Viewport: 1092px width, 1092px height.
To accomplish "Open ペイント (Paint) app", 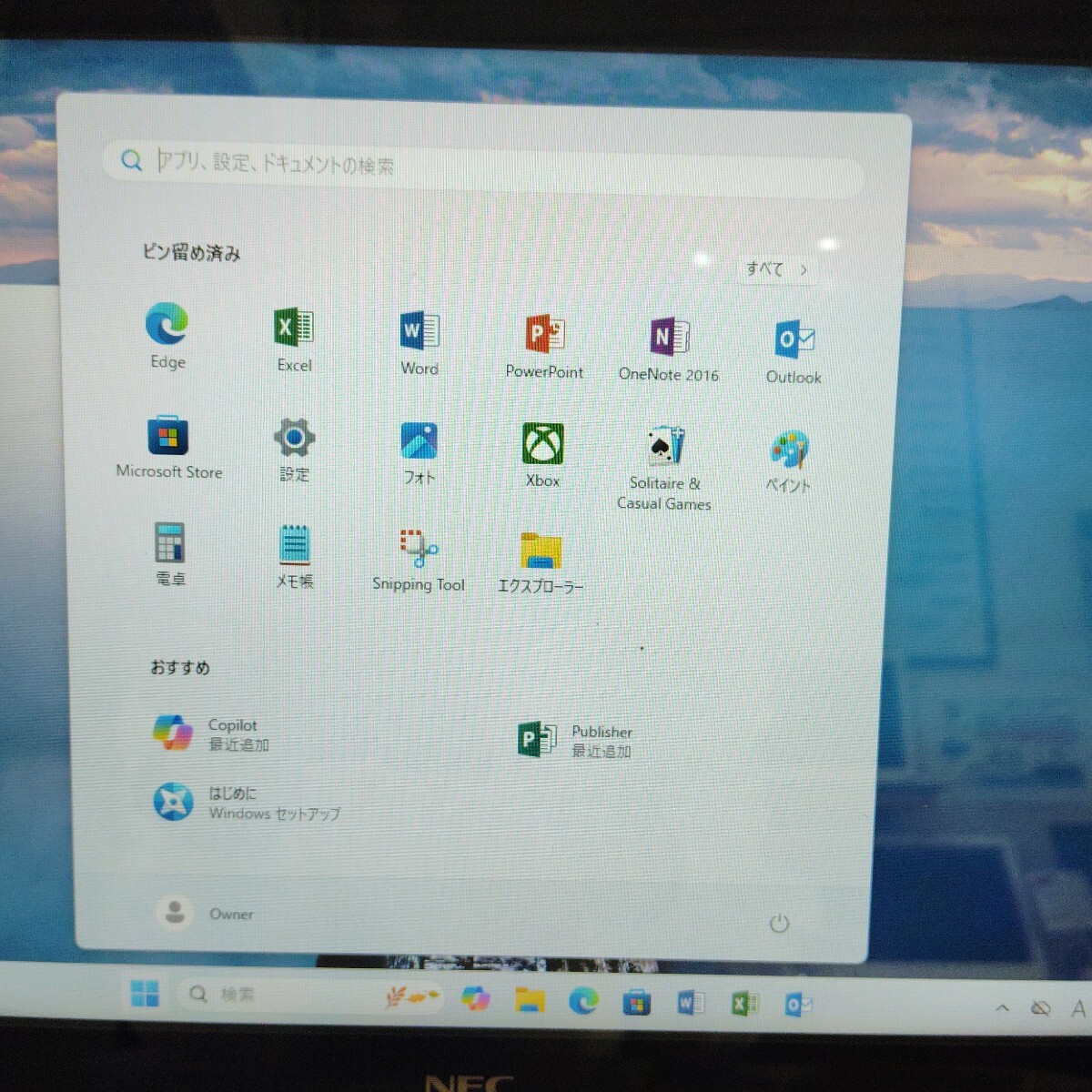I will click(789, 461).
